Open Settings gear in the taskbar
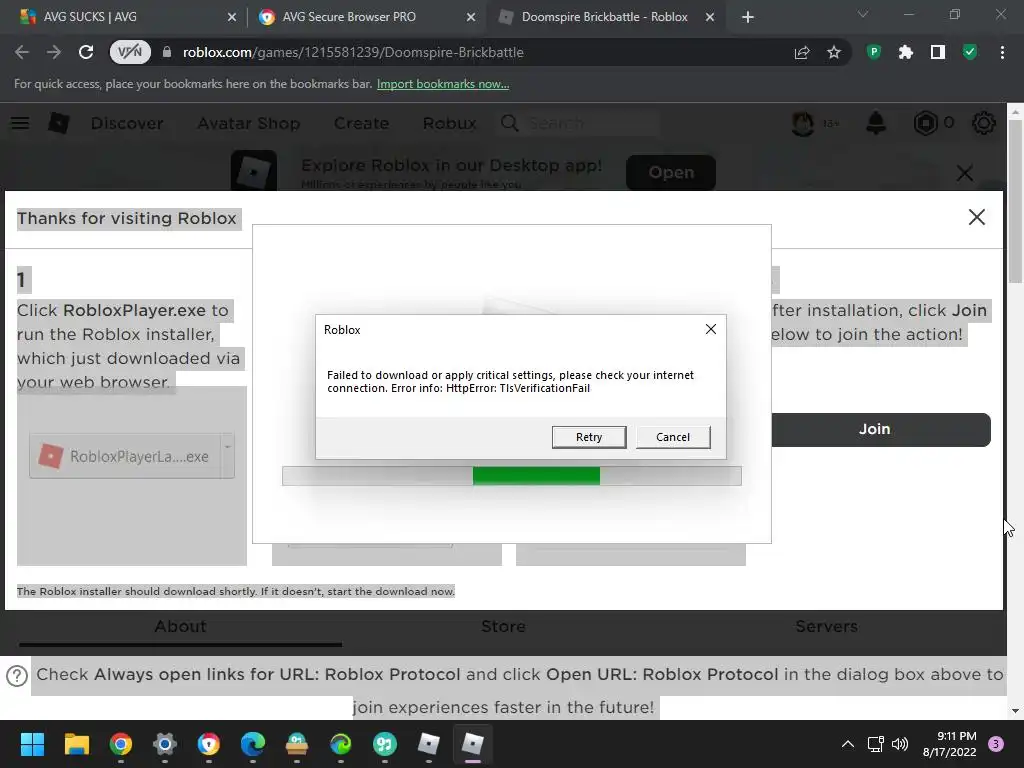1024x768 pixels. (165, 744)
